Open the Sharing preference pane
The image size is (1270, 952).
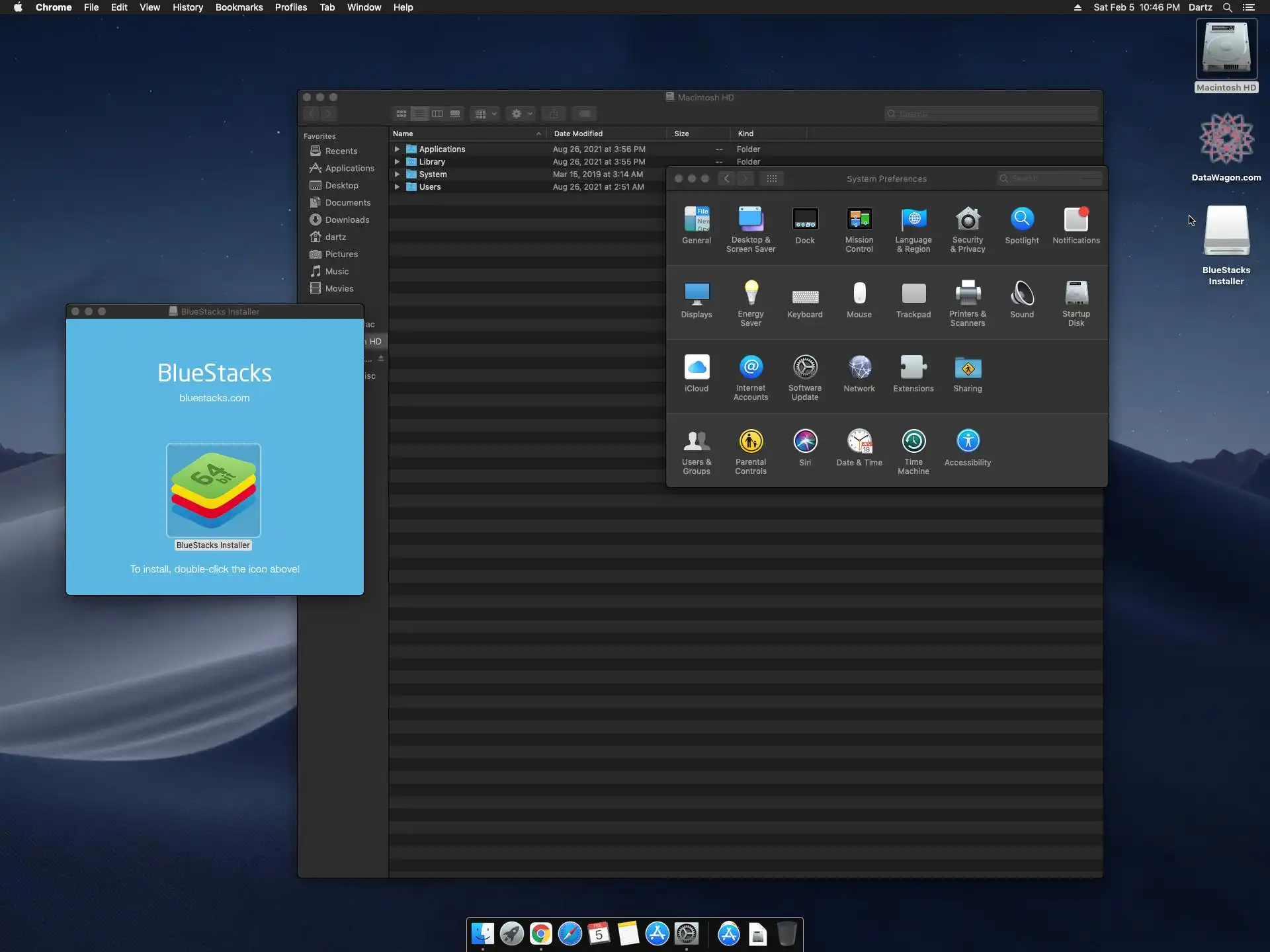[x=967, y=374]
